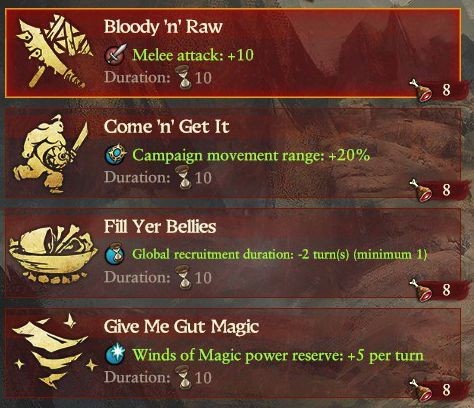Click the Bloody 'n' Raw cleaver icon

click(x=55, y=51)
